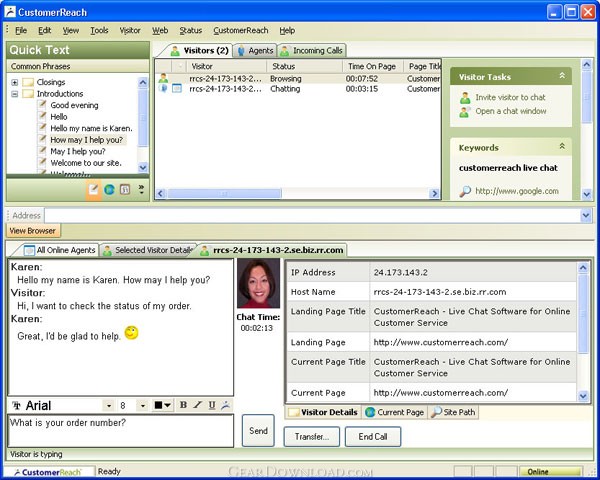
Task: Click the visitors list horizontal scrollbar thumb
Action: tap(225, 194)
